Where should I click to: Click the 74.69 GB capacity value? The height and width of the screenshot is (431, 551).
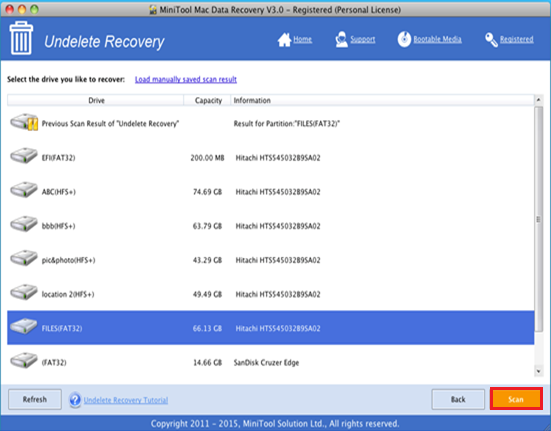(207, 192)
